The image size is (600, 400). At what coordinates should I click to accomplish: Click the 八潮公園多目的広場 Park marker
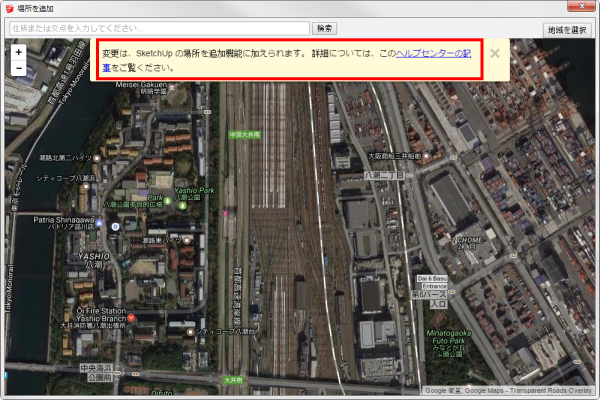[x=167, y=201]
